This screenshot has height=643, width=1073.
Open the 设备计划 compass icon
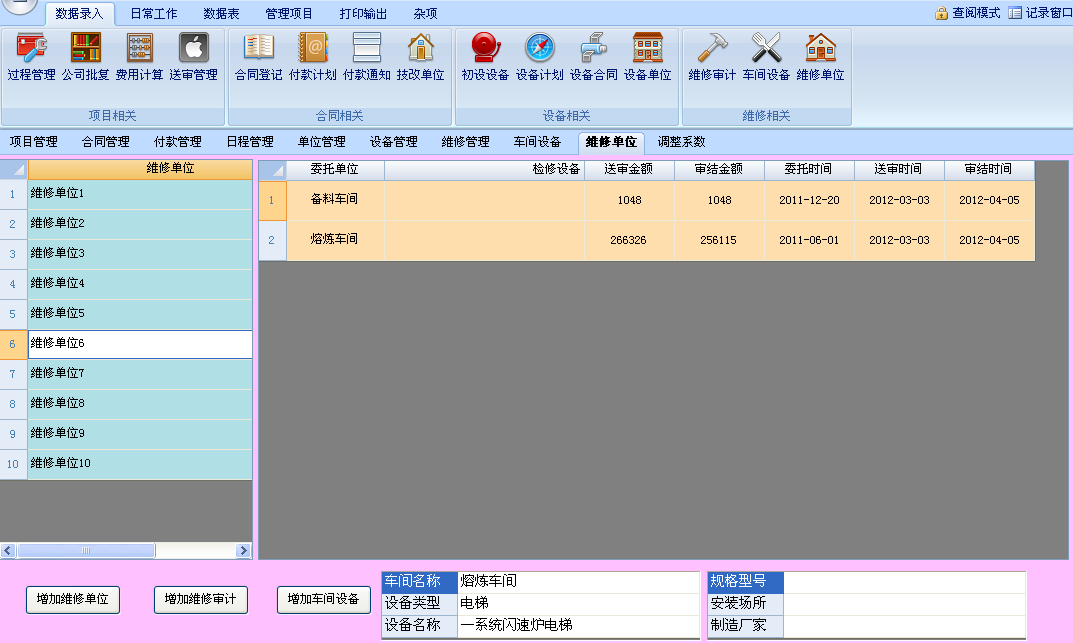coord(539,49)
